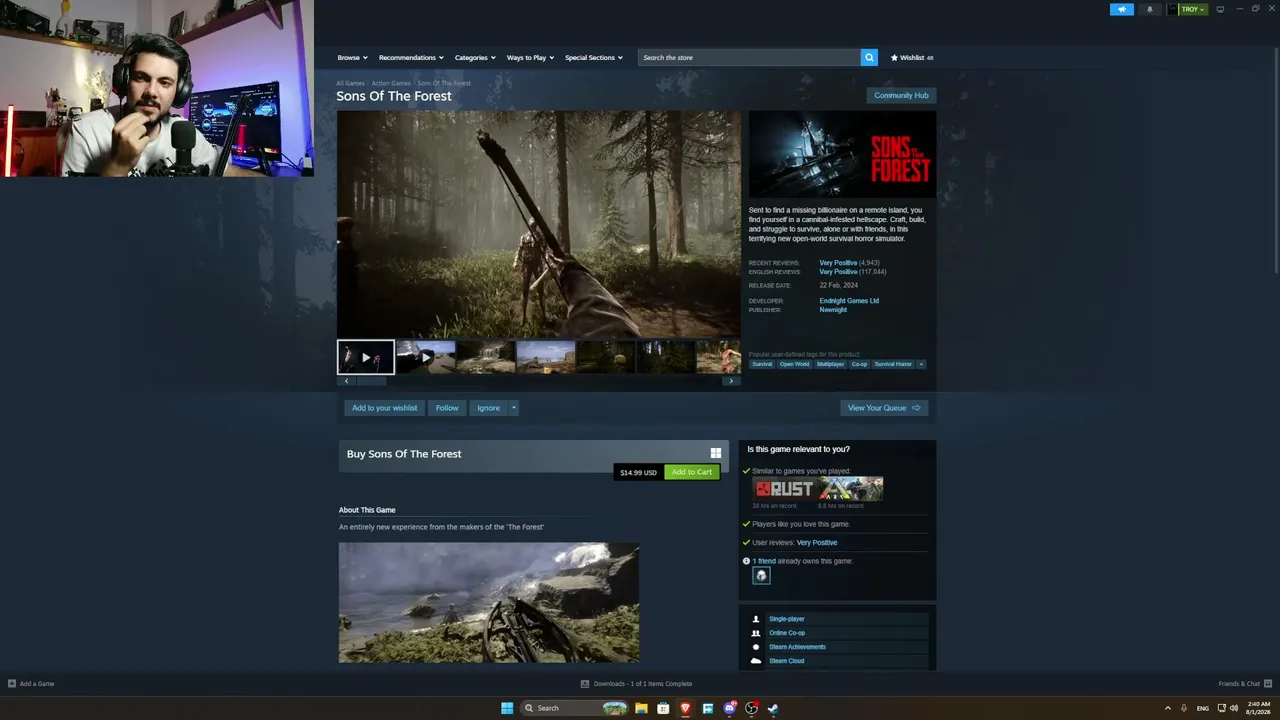
Task: Launch Microsoft Store from taskbar
Action: 663,708
